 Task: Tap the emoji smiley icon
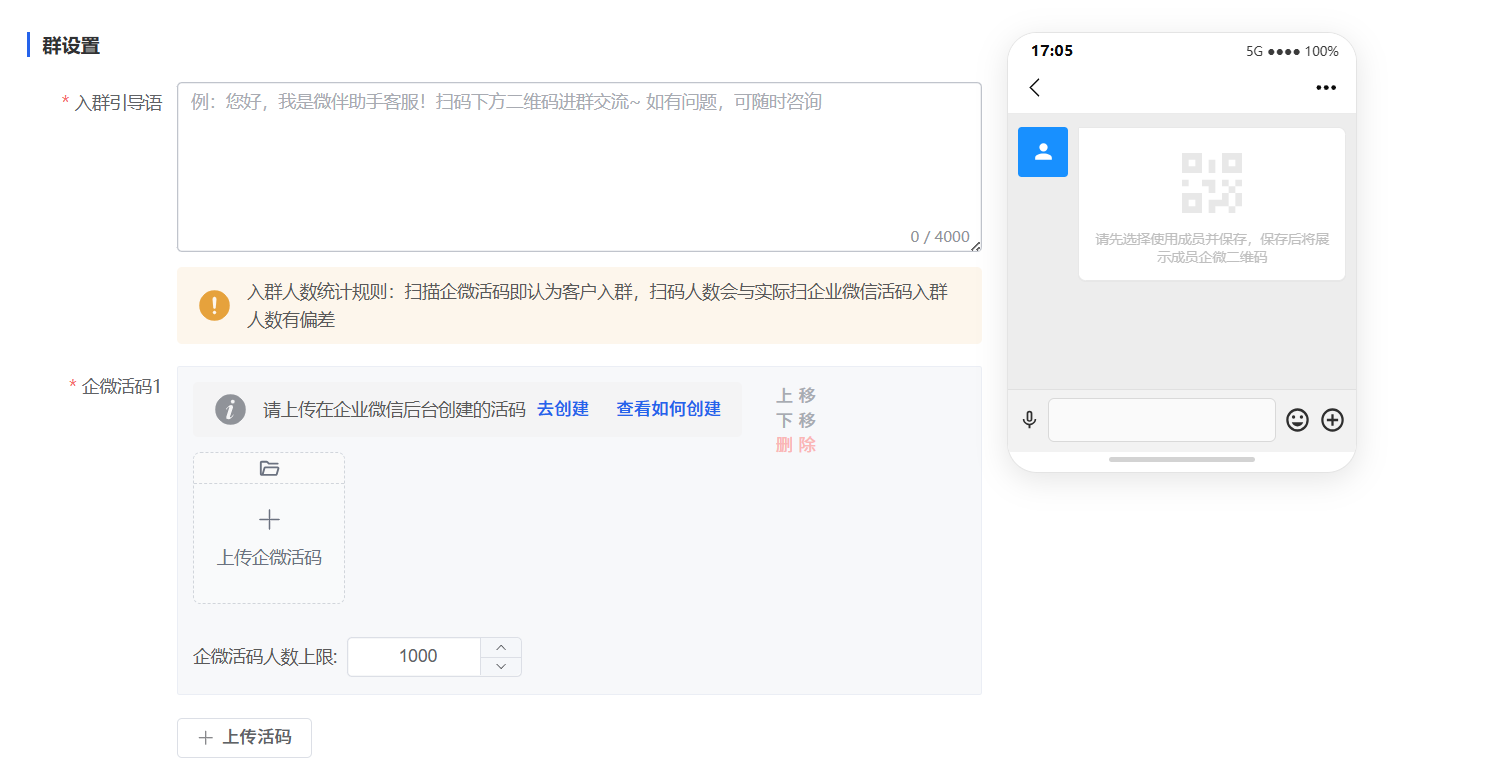click(x=1297, y=420)
